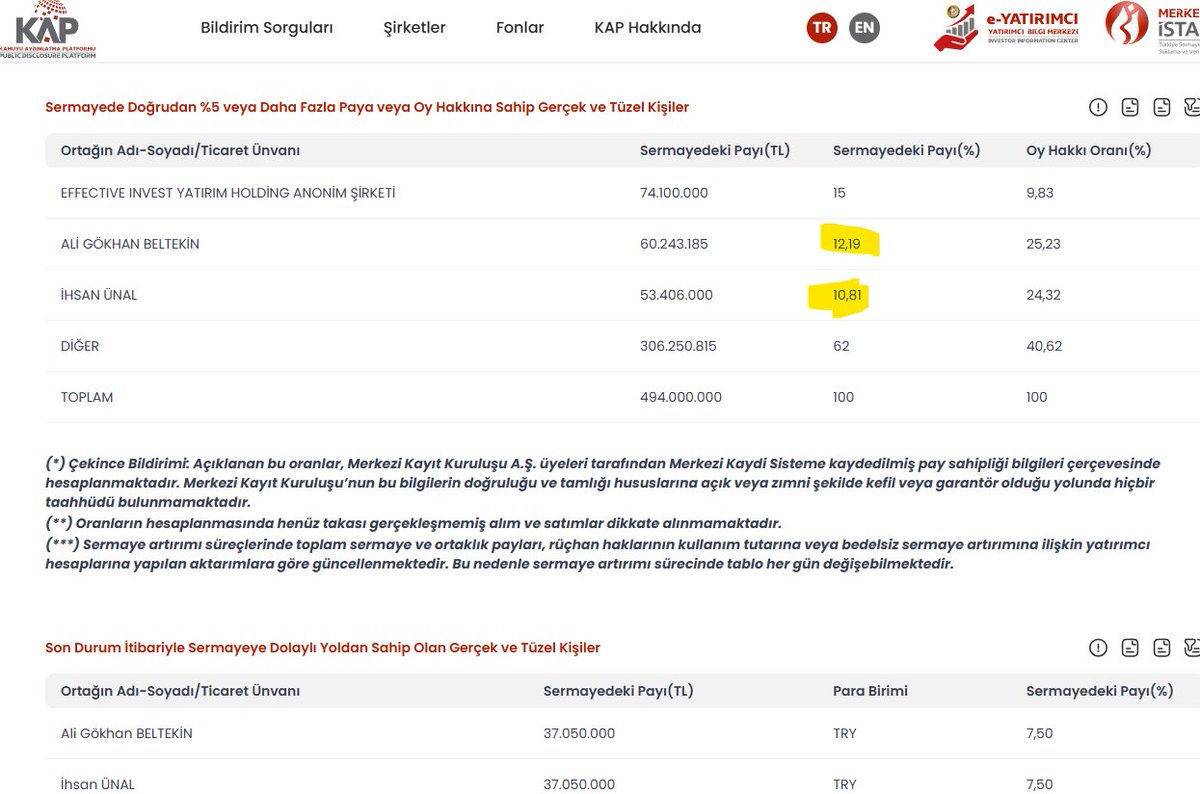The image size is (1200, 794).
Task: Open the Merkezi Kayıt İstanbul logo link
Action: (x=1153, y=27)
